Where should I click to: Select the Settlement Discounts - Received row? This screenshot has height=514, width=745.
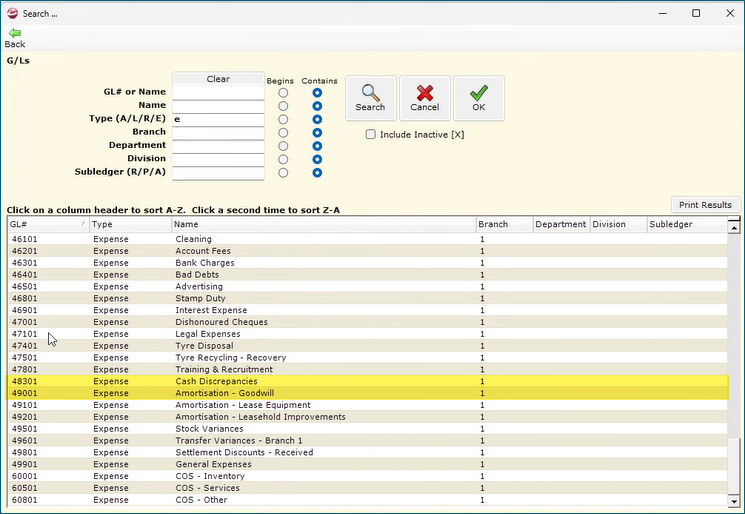pos(368,453)
